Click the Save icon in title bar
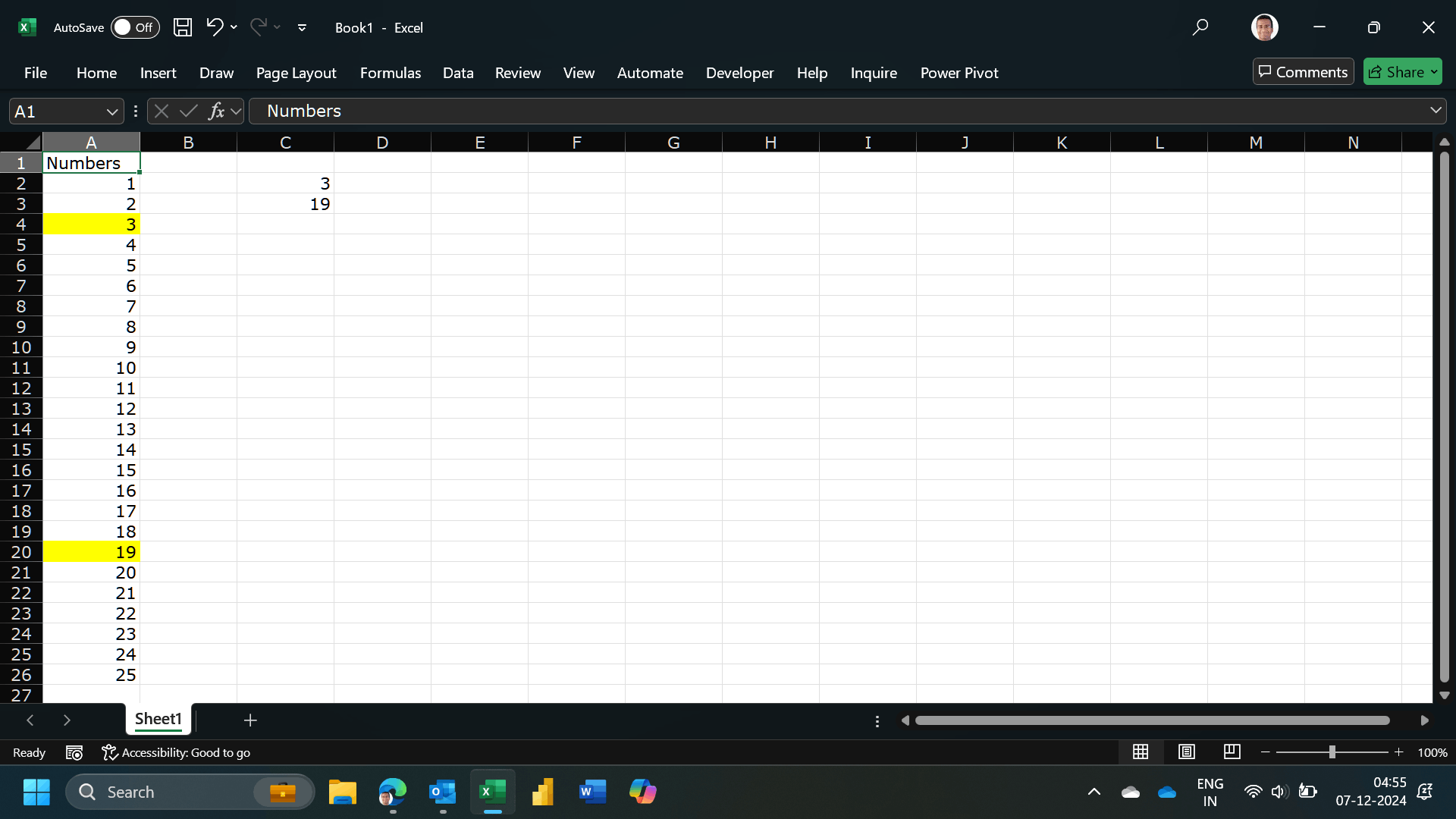 [x=183, y=27]
